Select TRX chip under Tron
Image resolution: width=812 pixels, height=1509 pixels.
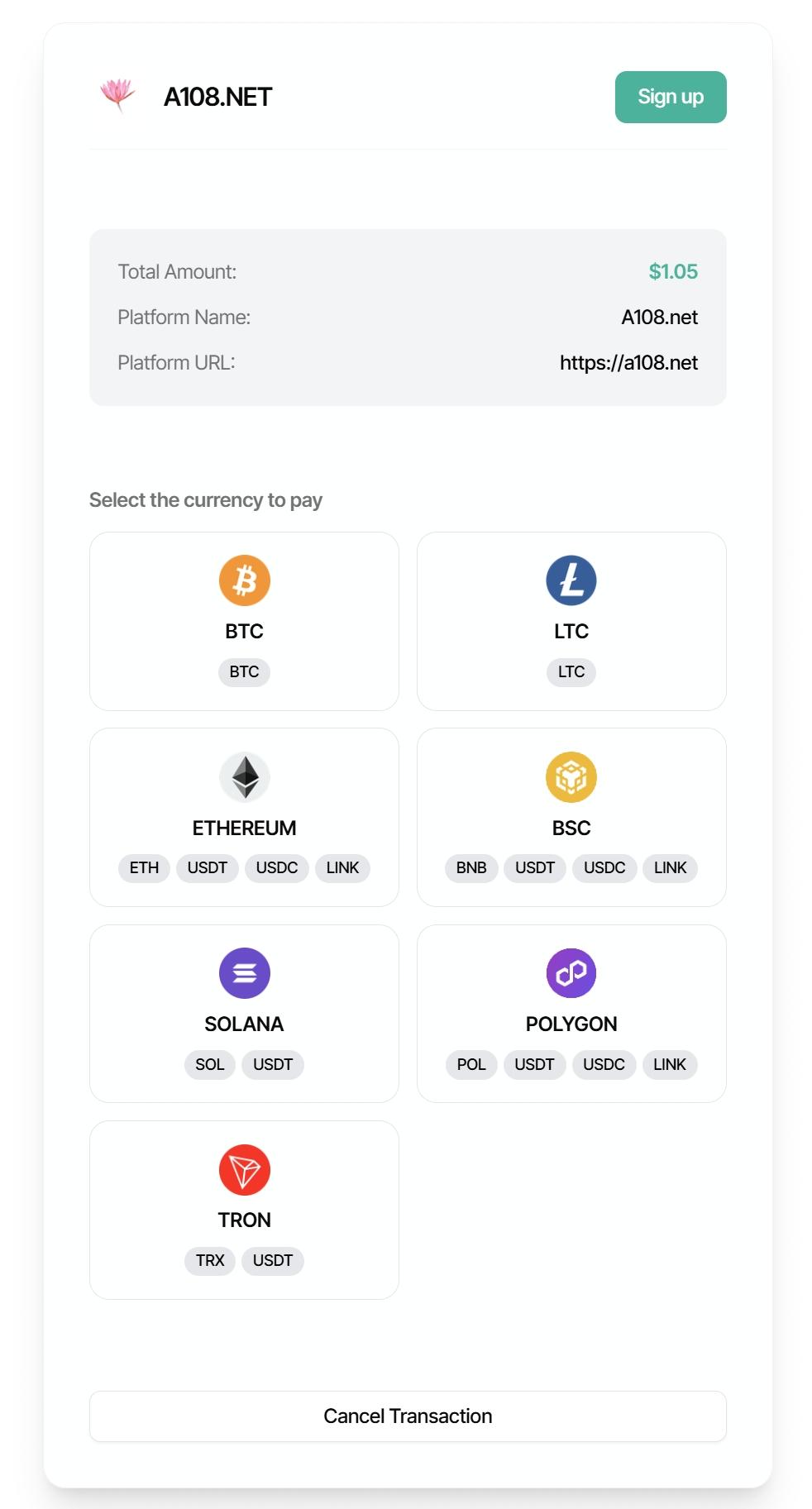210,1261
